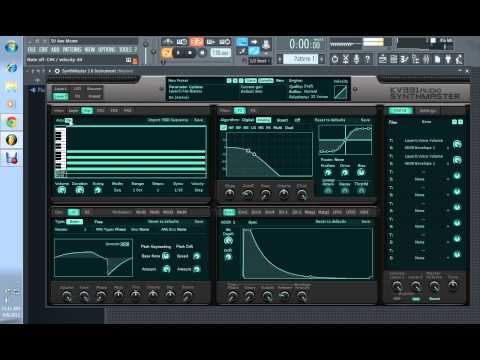Toggle the envelope Sync option

tap(252, 222)
